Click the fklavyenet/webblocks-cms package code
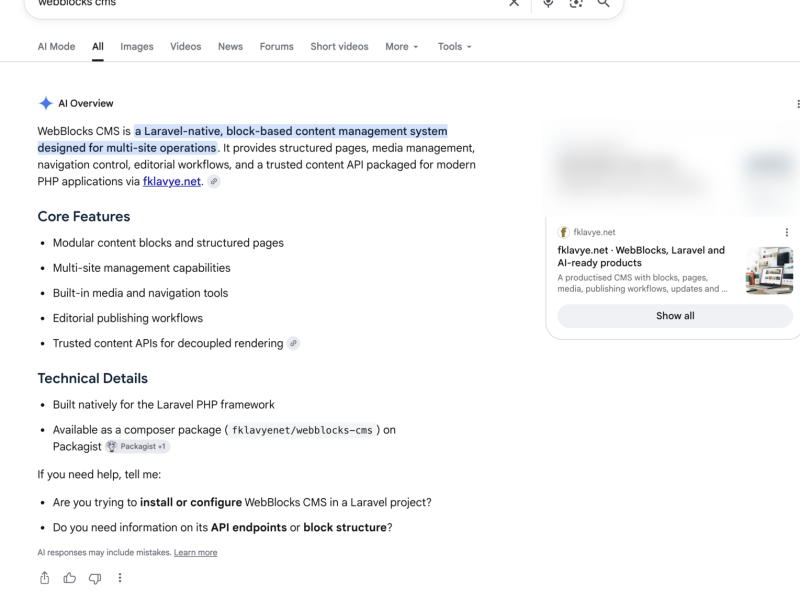Viewport: 800px width, 600px height. coord(302,430)
